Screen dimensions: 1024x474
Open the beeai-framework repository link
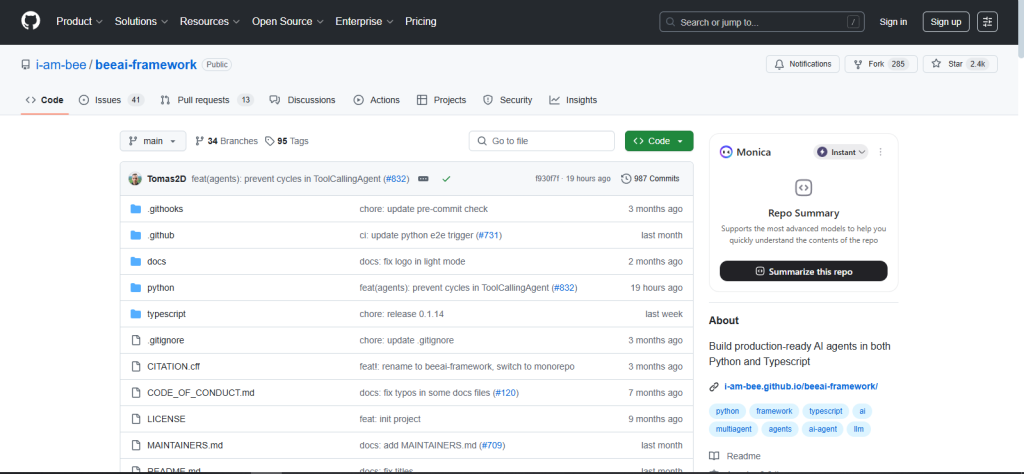click(x=146, y=65)
